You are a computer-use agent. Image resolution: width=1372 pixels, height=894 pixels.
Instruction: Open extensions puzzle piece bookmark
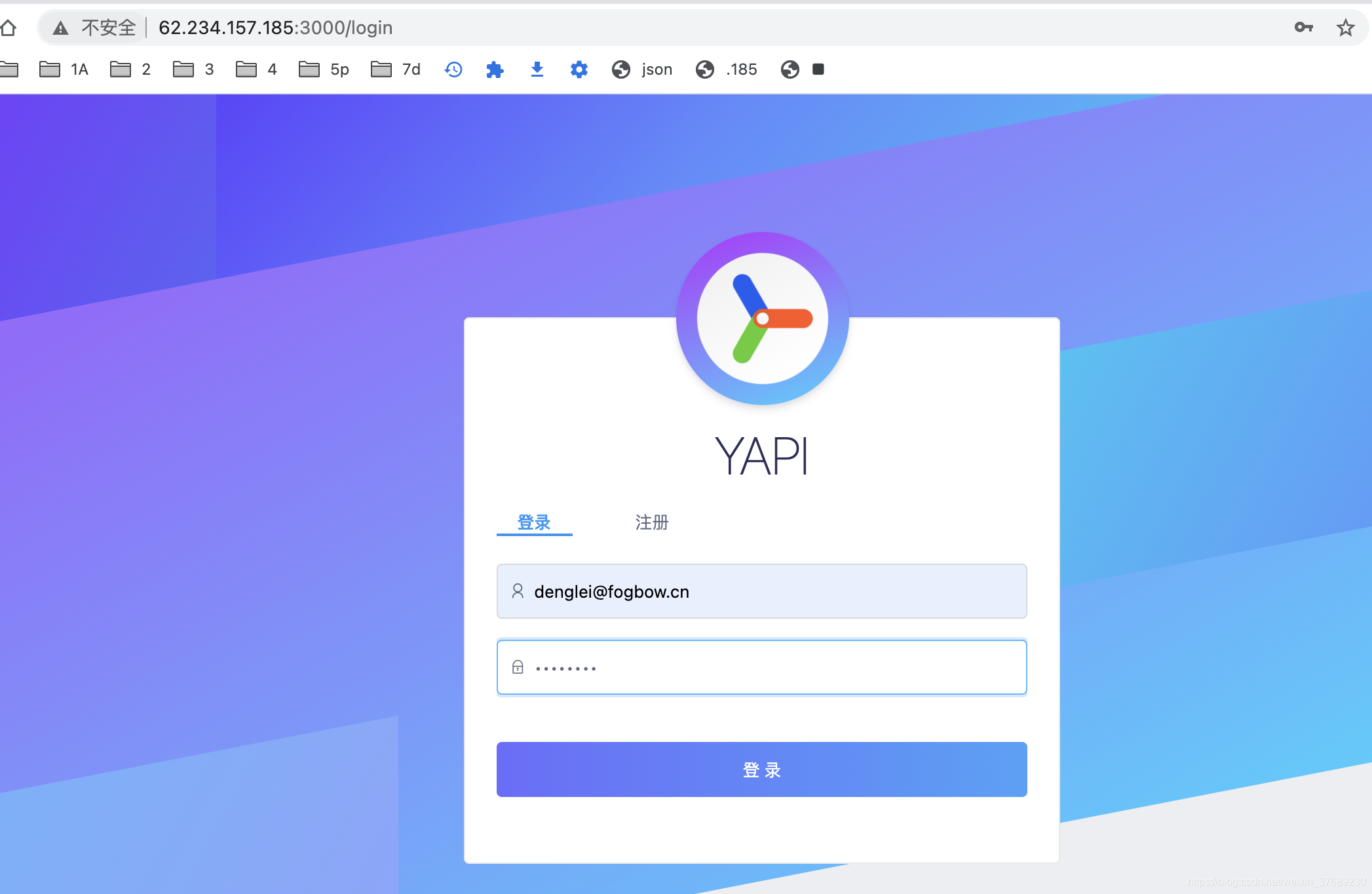[x=495, y=69]
